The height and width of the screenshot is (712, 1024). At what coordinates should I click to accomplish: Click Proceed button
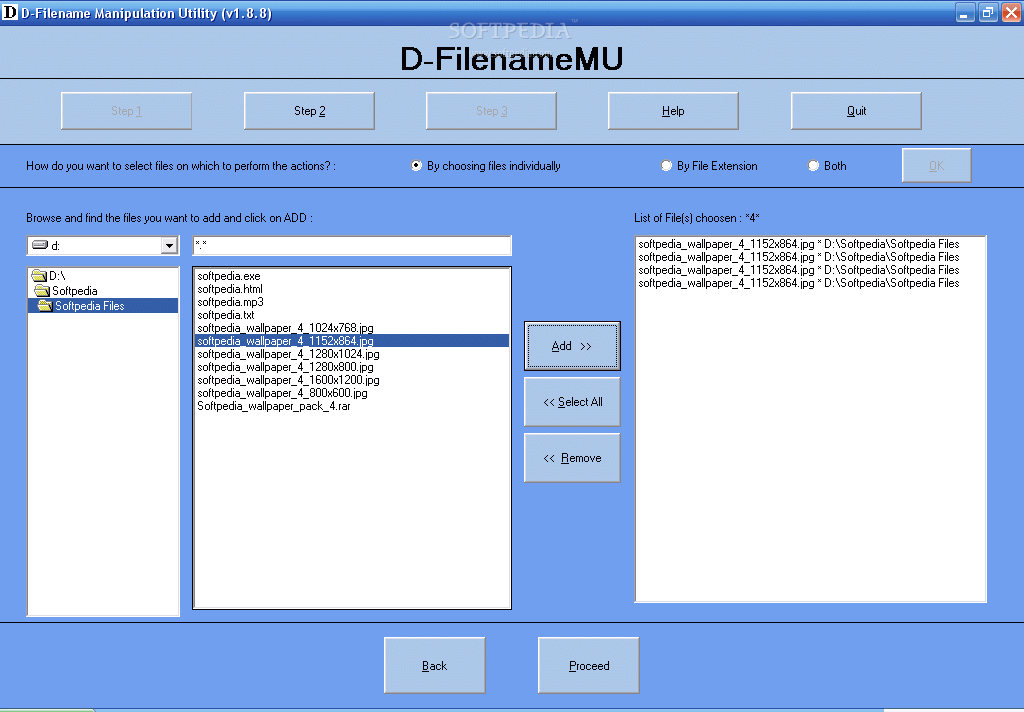588,666
